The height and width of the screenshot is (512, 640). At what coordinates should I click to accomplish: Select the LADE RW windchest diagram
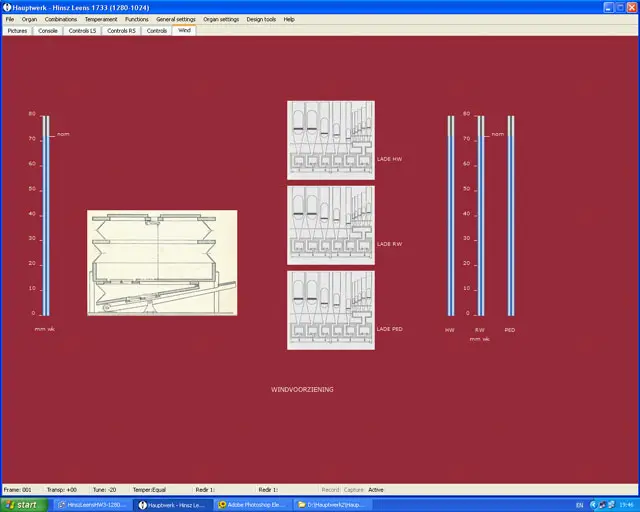point(331,225)
